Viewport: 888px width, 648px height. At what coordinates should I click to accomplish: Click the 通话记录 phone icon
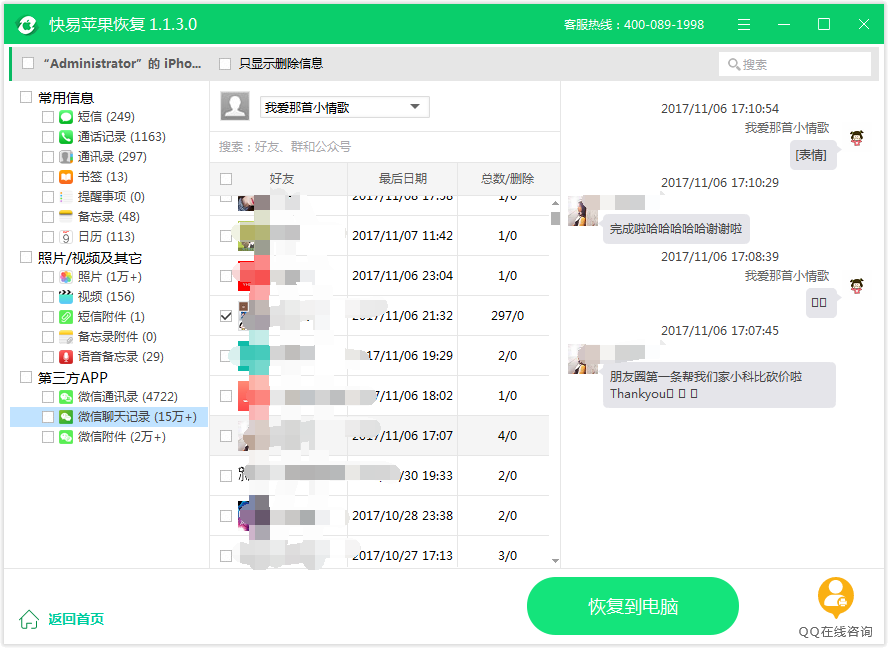click(66, 137)
